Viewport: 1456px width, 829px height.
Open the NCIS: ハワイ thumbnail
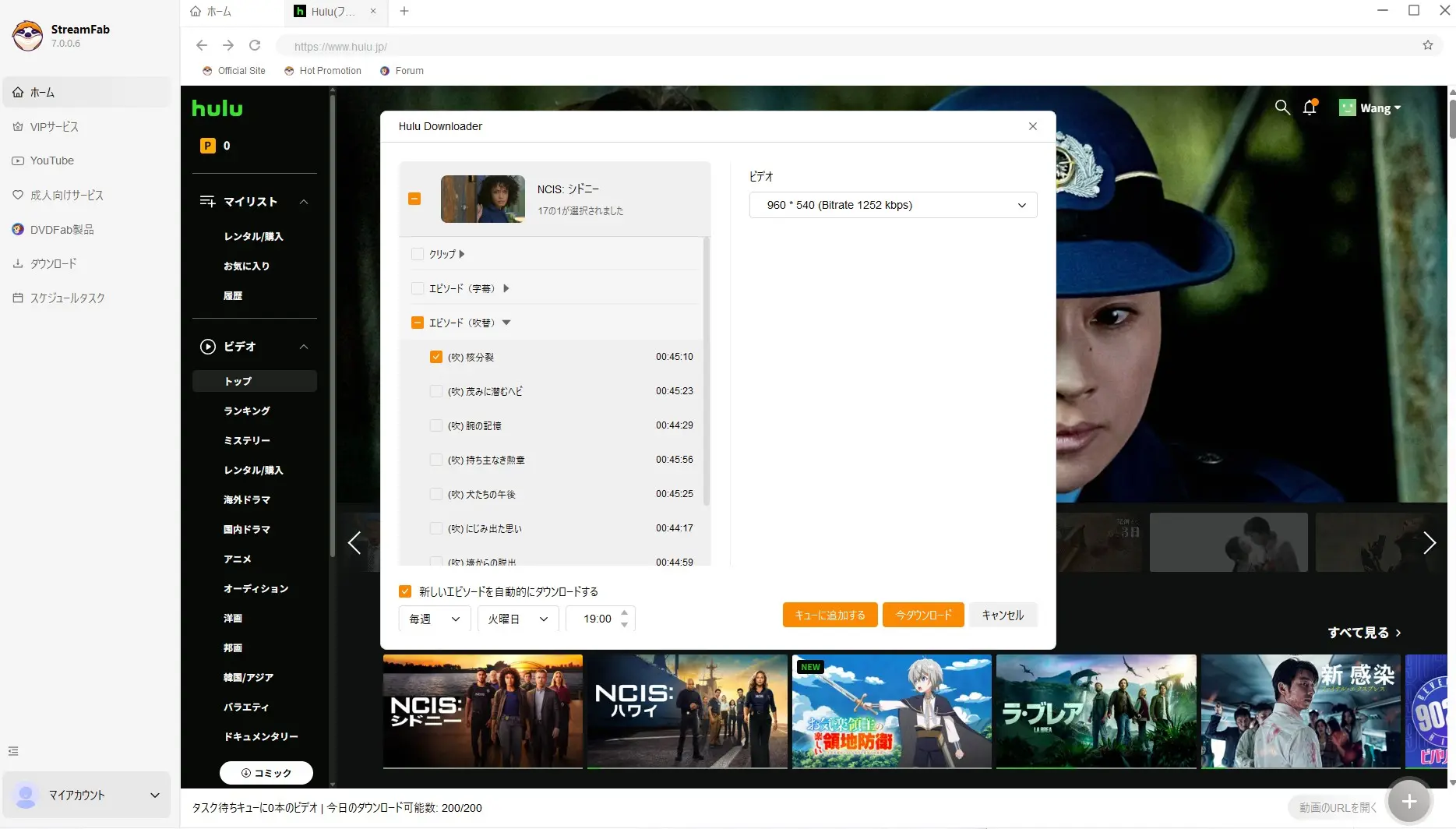pos(687,711)
